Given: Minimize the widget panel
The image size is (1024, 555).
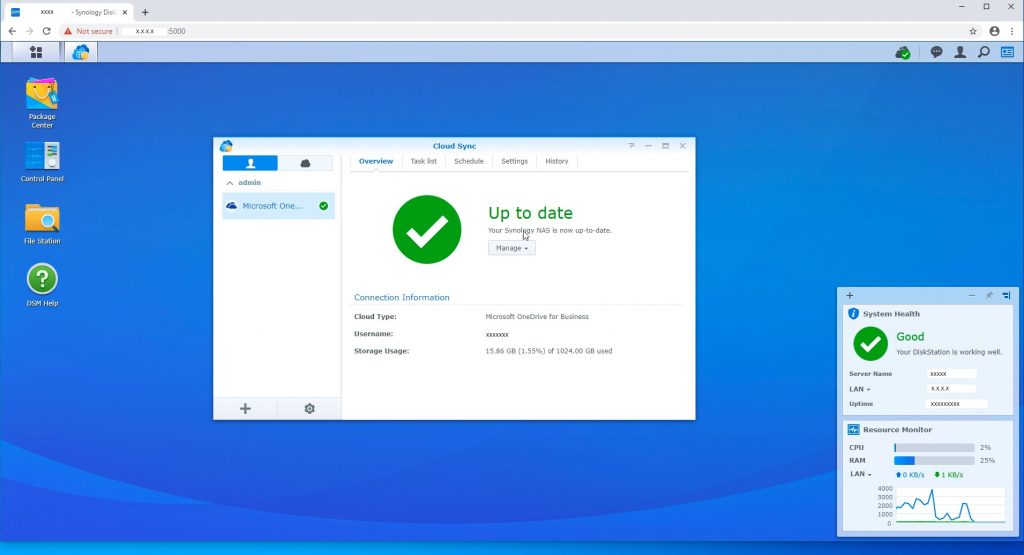Looking at the screenshot, I should pyautogui.click(x=972, y=295).
